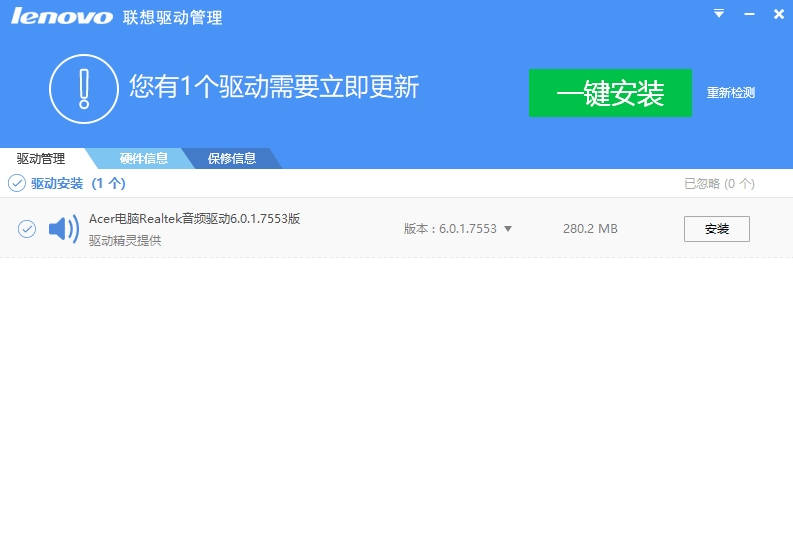
Task: Click the 驱动安装 (1 个) section title
Action: coord(78,183)
